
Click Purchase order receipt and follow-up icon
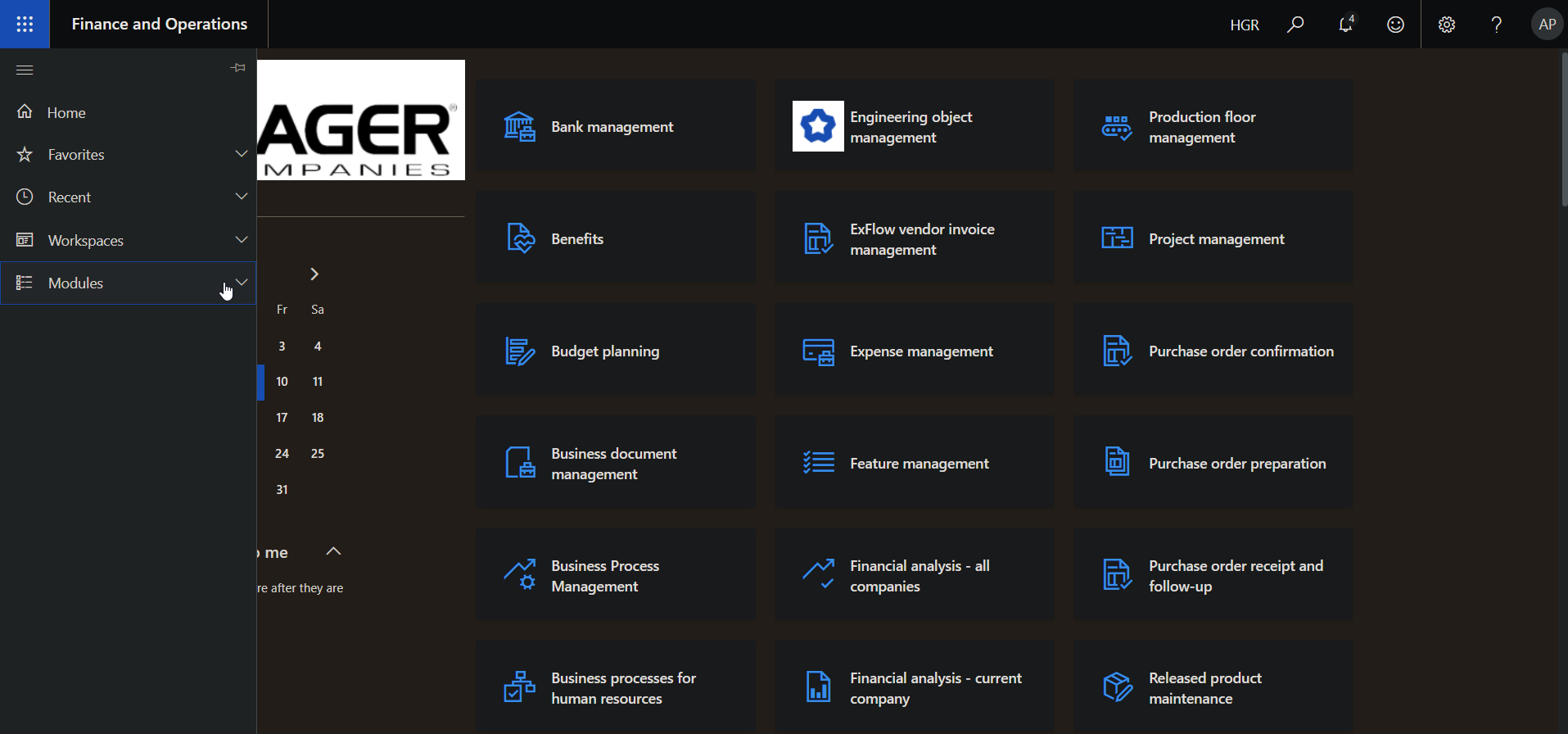pos(1117,575)
